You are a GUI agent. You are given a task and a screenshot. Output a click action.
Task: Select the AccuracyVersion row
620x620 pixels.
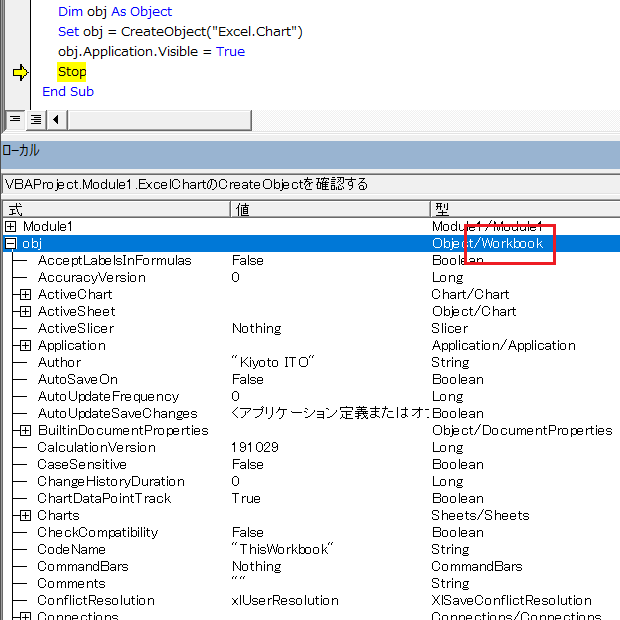point(312,278)
